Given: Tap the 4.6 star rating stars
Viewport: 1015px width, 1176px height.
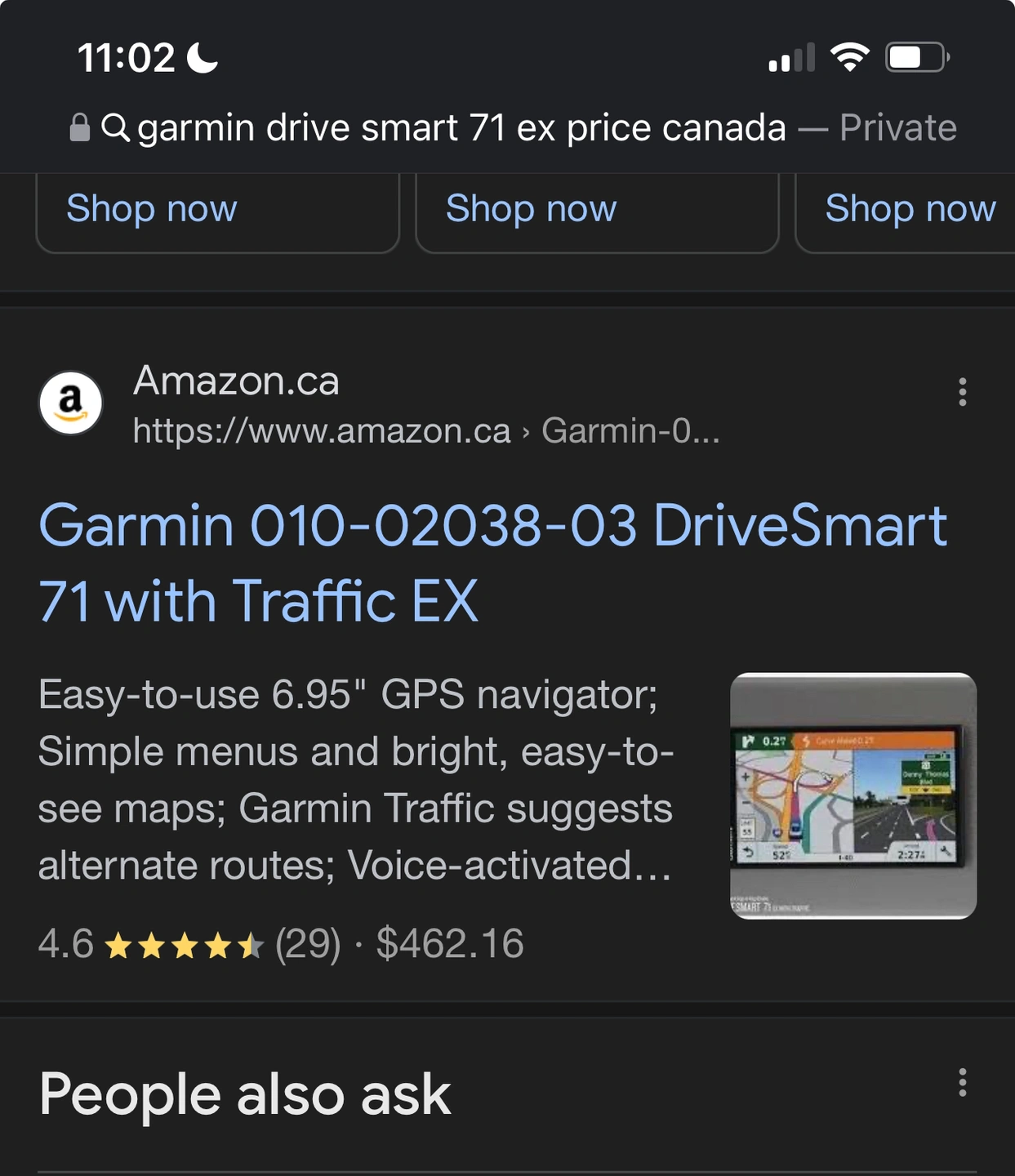Looking at the screenshot, I should pyautogui.click(x=185, y=946).
